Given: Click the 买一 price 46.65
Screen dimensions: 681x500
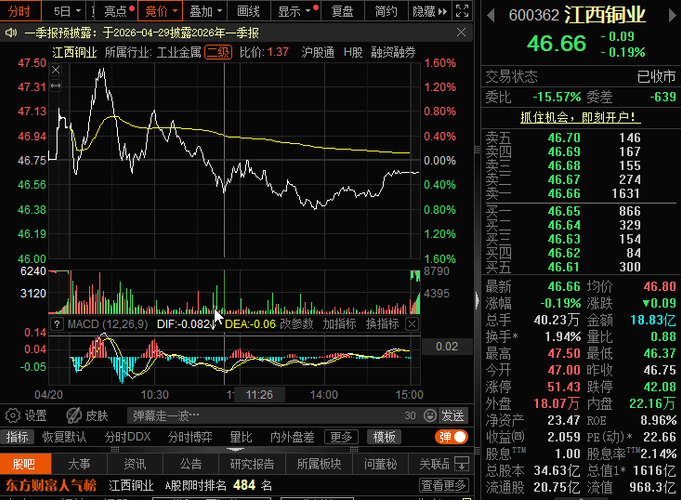Looking at the screenshot, I should [564, 211].
